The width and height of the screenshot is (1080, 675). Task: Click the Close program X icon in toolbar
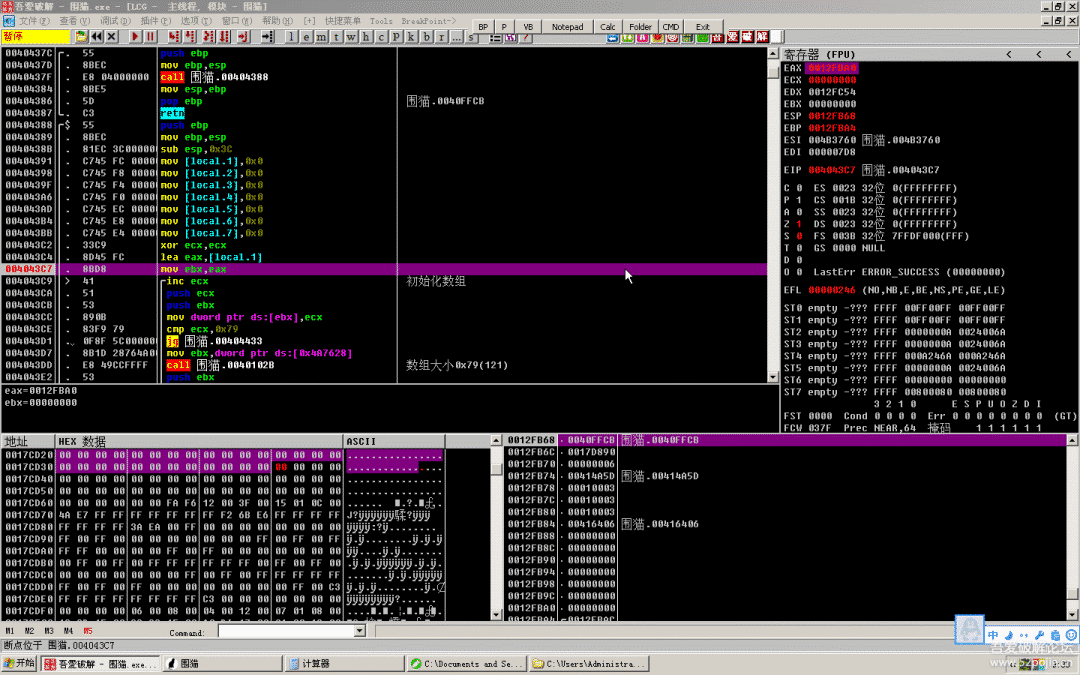tap(112, 37)
